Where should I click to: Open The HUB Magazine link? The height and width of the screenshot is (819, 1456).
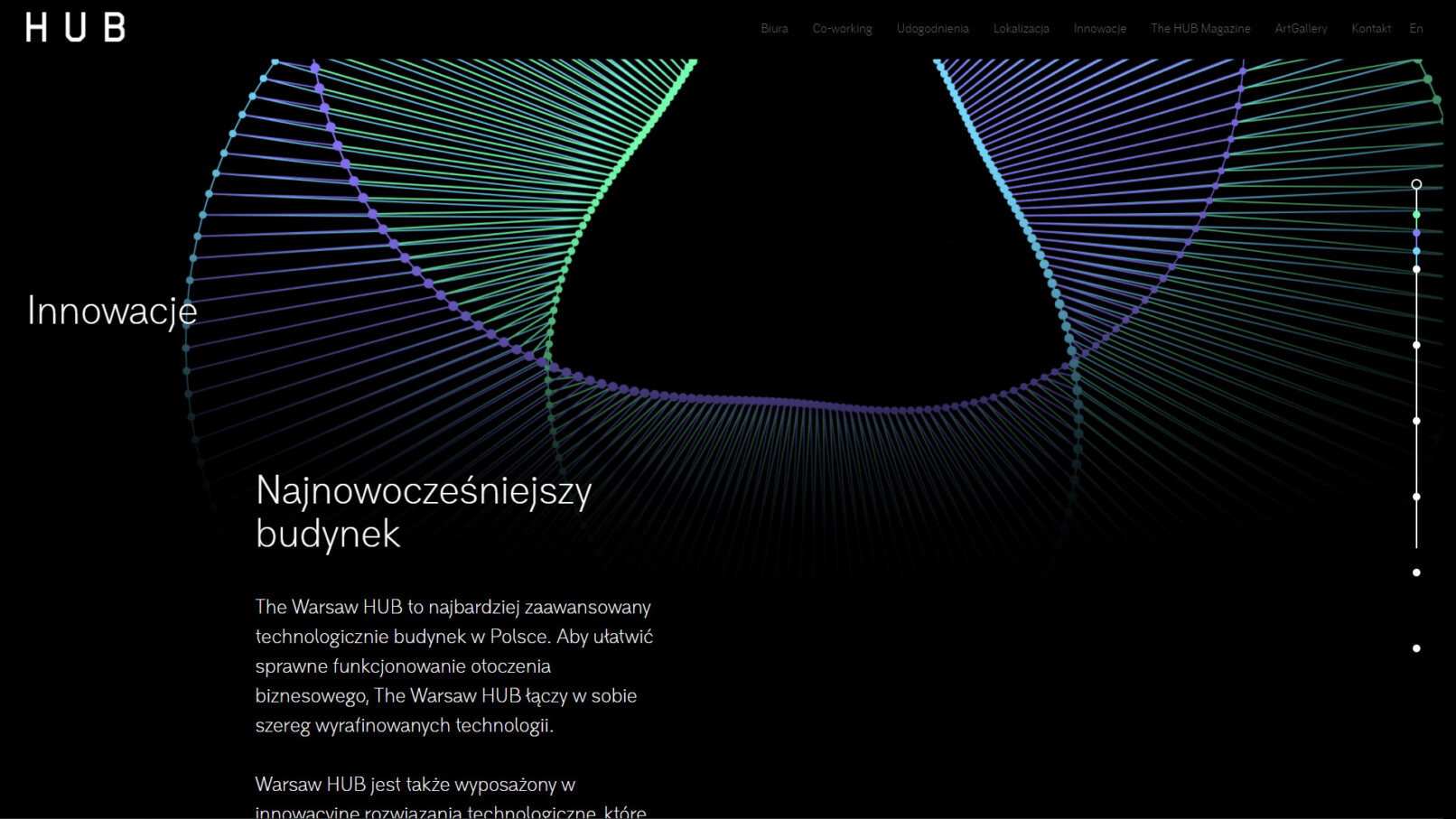click(x=1200, y=29)
